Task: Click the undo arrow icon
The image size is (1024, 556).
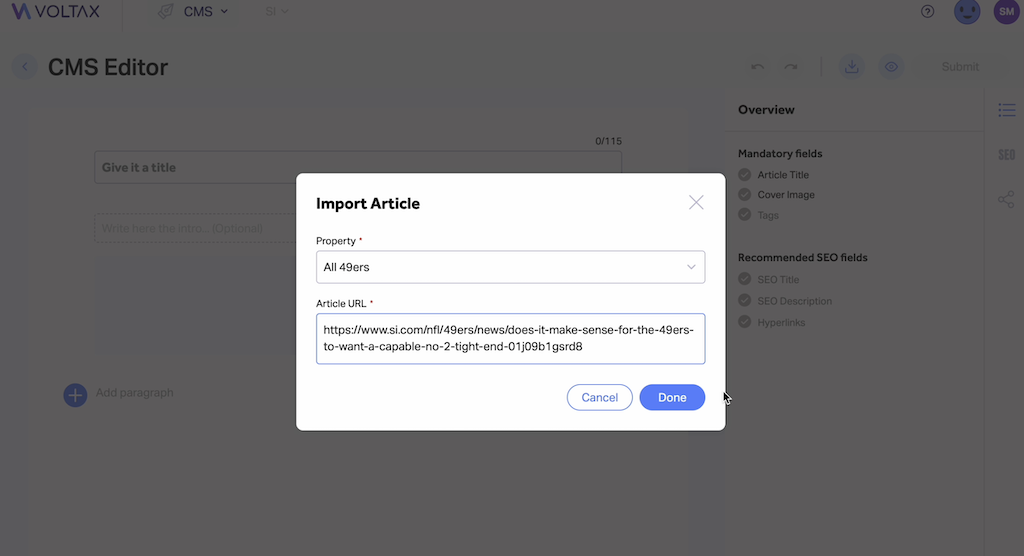Action: click(x=758, y=67)
